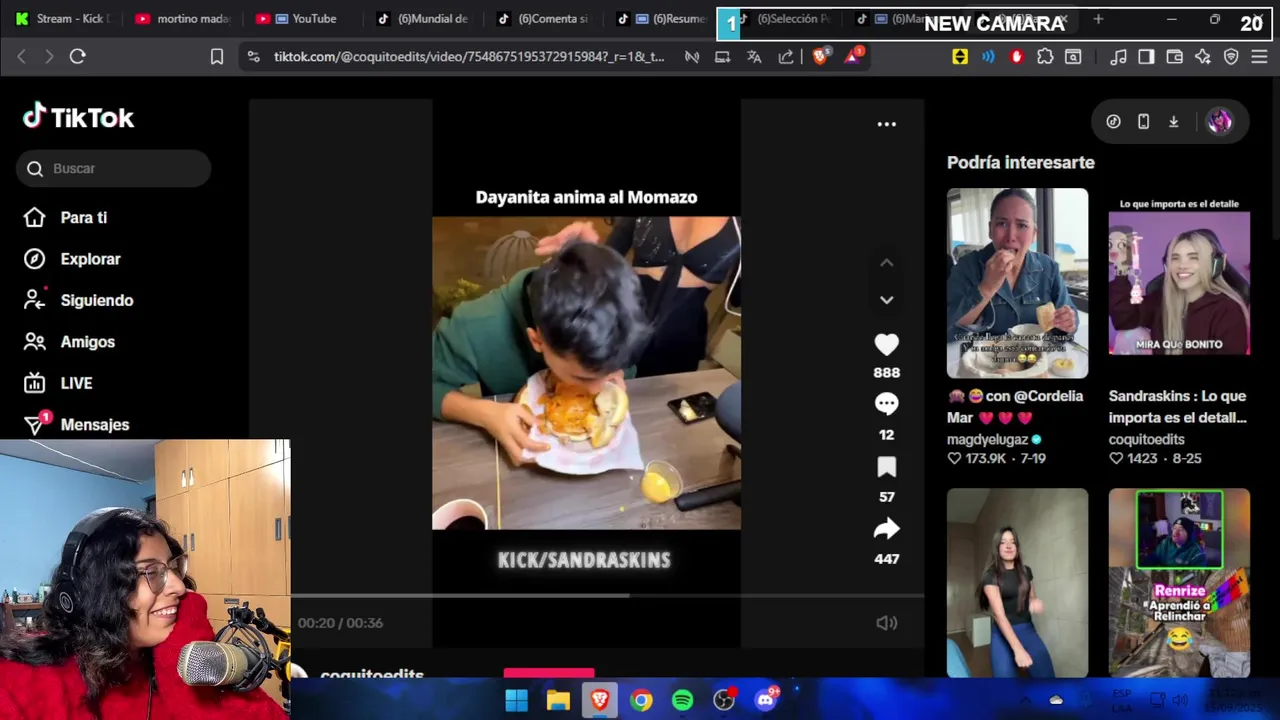Image resolution: width=1280 pixels, height=720 pixels.
Task: Click the share icon in the address bar
Action: (786, 57)
